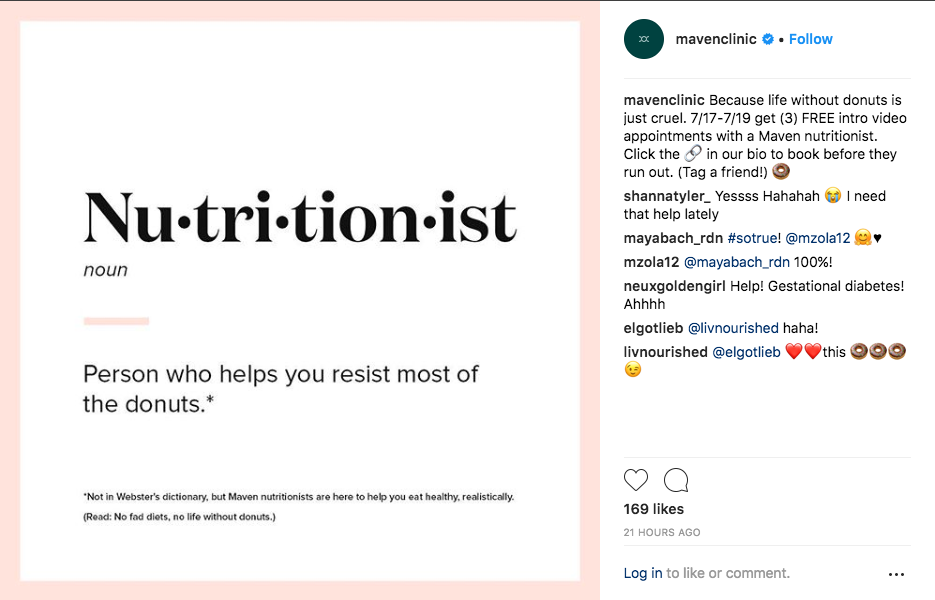Screen dimensions: 935x600
Task: Click the 21 hours ago timestamp
Action: [x=662, y=533]
